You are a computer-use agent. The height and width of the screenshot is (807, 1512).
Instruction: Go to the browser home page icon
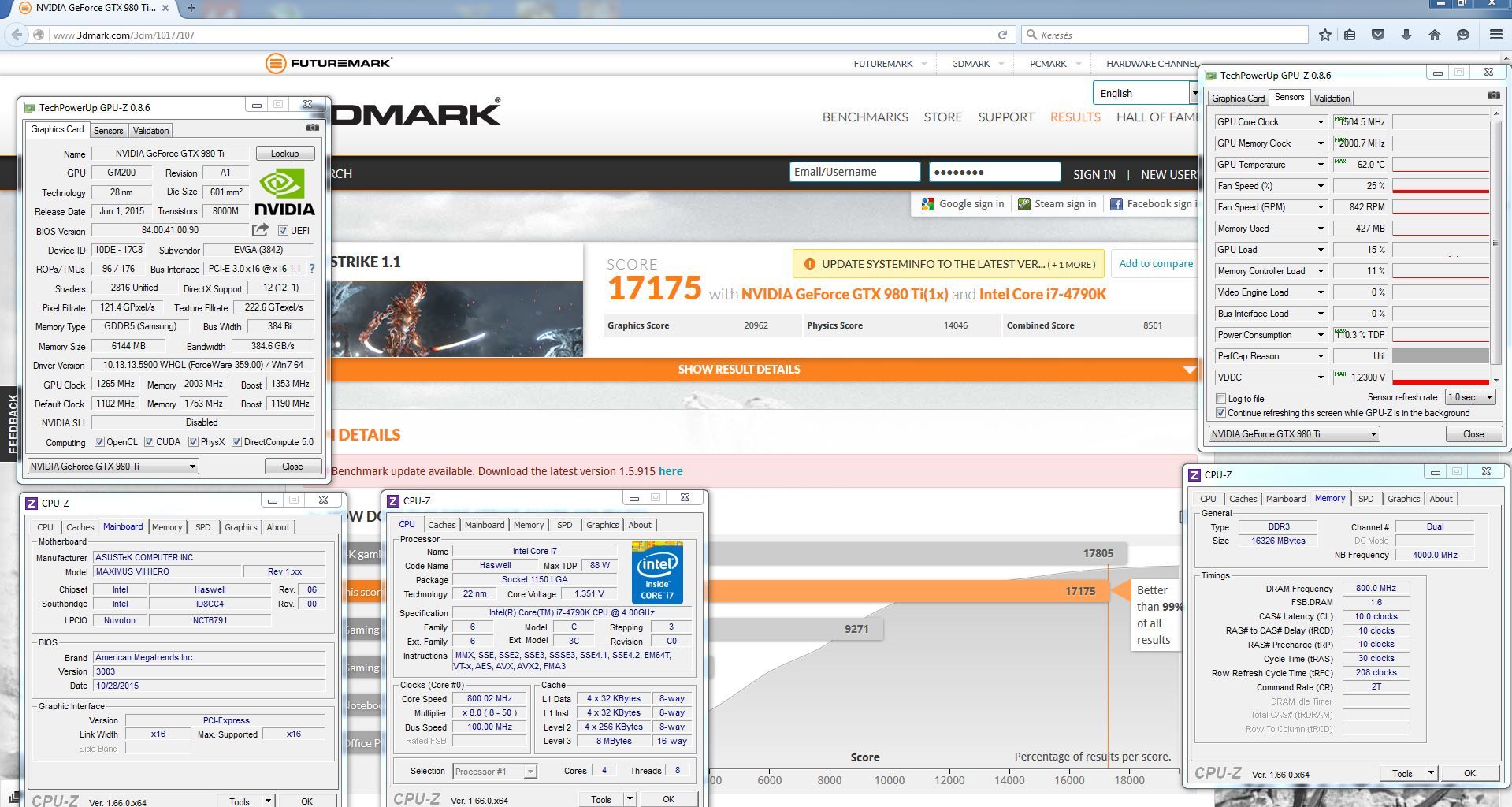tap(1435, 35)
